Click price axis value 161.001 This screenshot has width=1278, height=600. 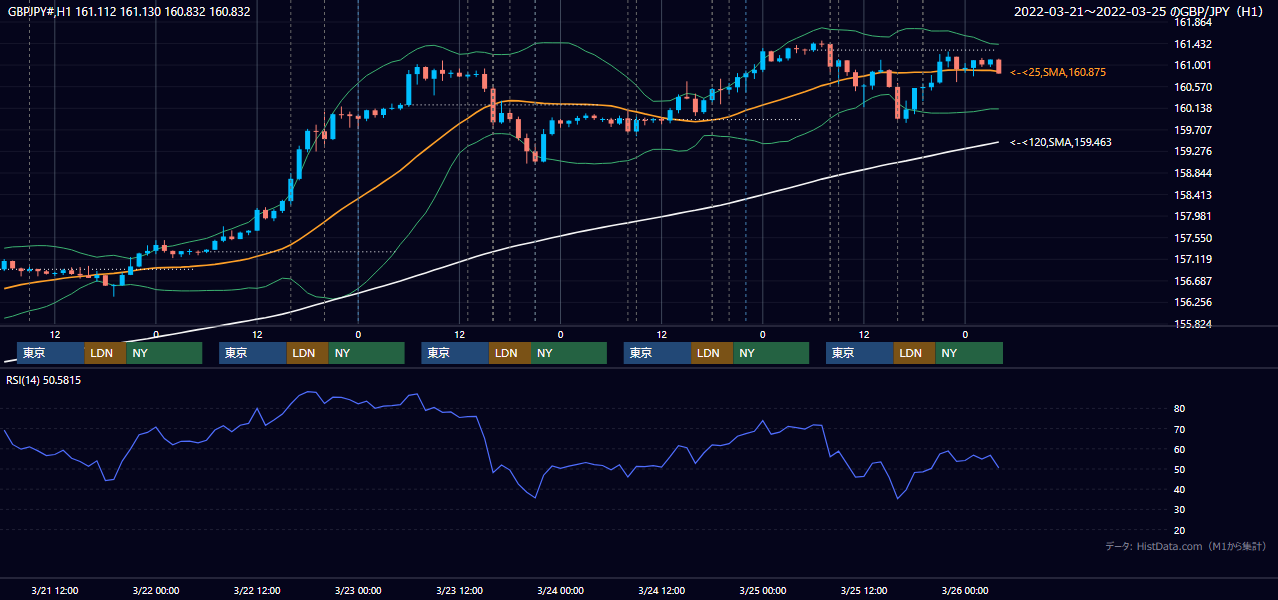(x=1193, y=65)
